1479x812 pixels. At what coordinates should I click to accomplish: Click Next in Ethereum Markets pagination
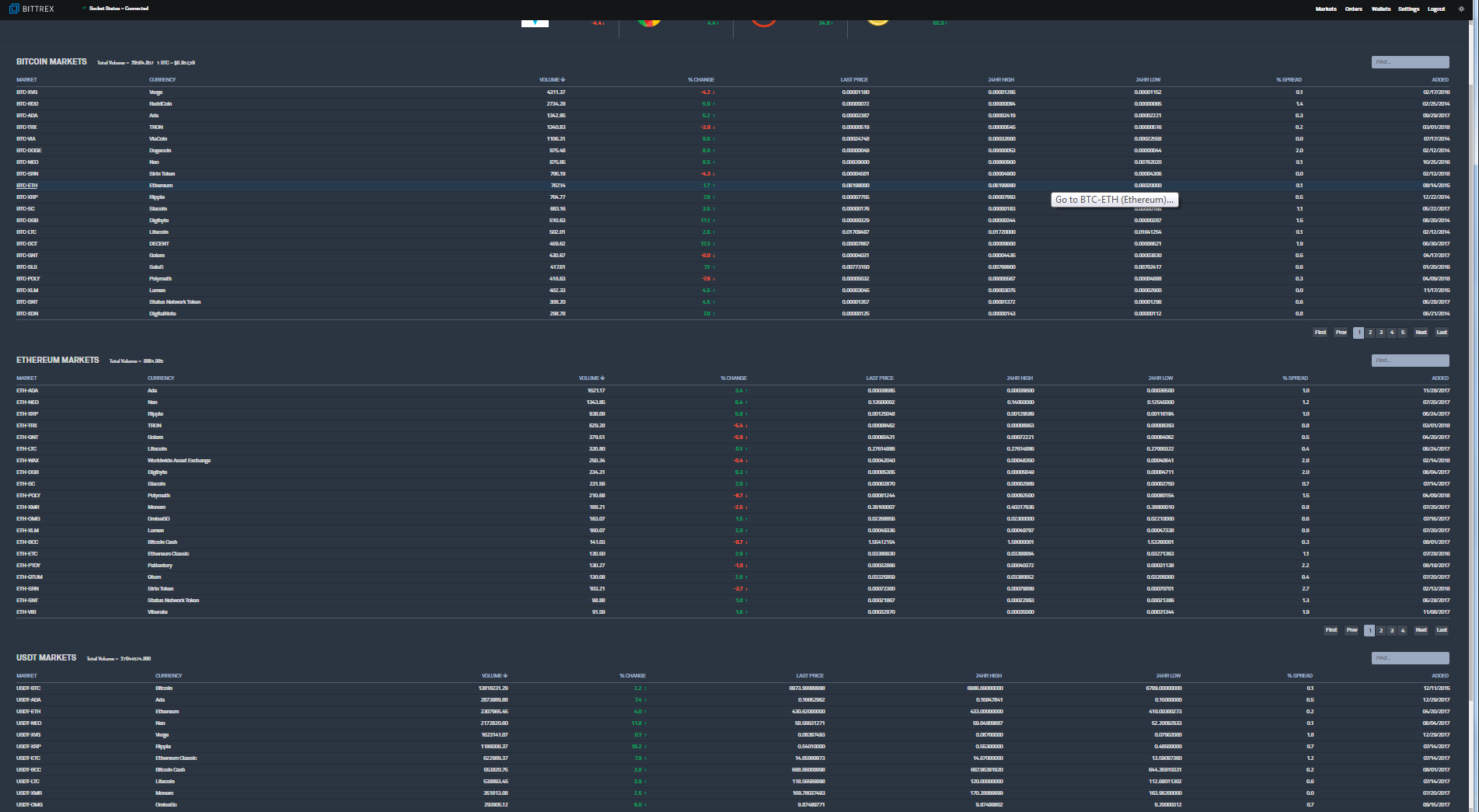pos(1421,631)
